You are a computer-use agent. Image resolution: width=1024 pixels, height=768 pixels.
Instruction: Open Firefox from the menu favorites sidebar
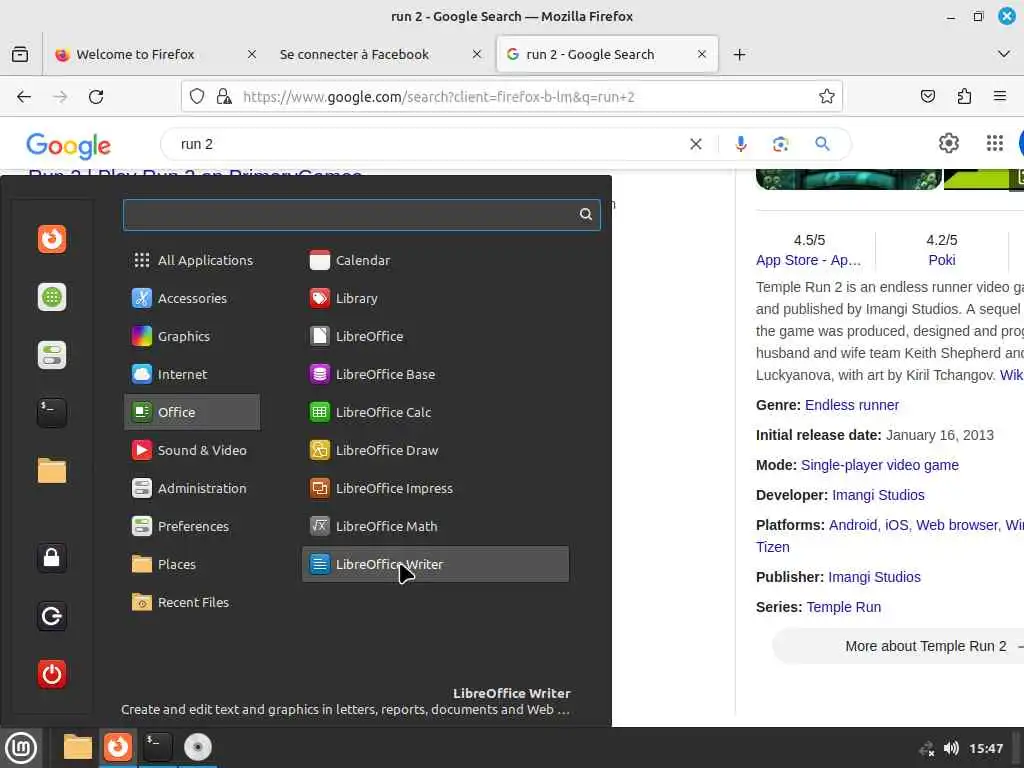[52, 239]
